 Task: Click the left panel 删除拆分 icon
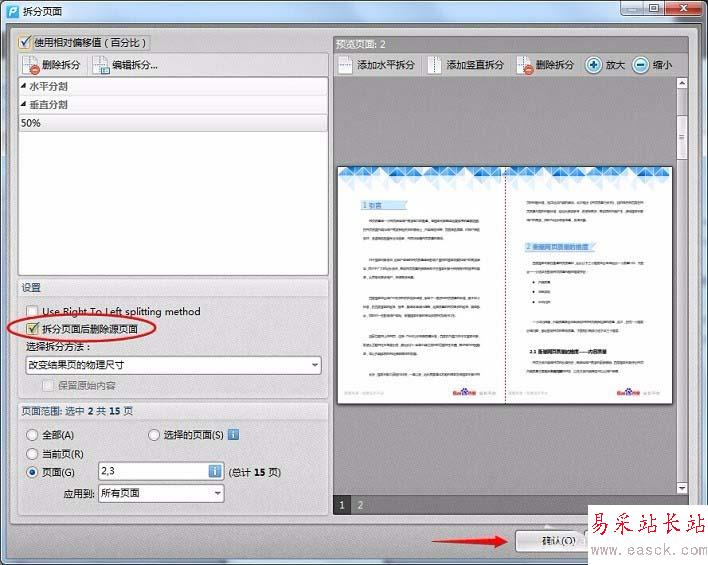click(33, 65)
